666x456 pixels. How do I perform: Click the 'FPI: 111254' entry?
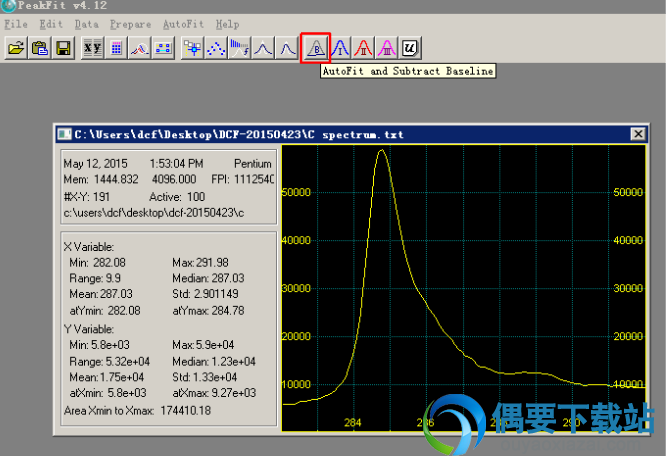[243, 180]
